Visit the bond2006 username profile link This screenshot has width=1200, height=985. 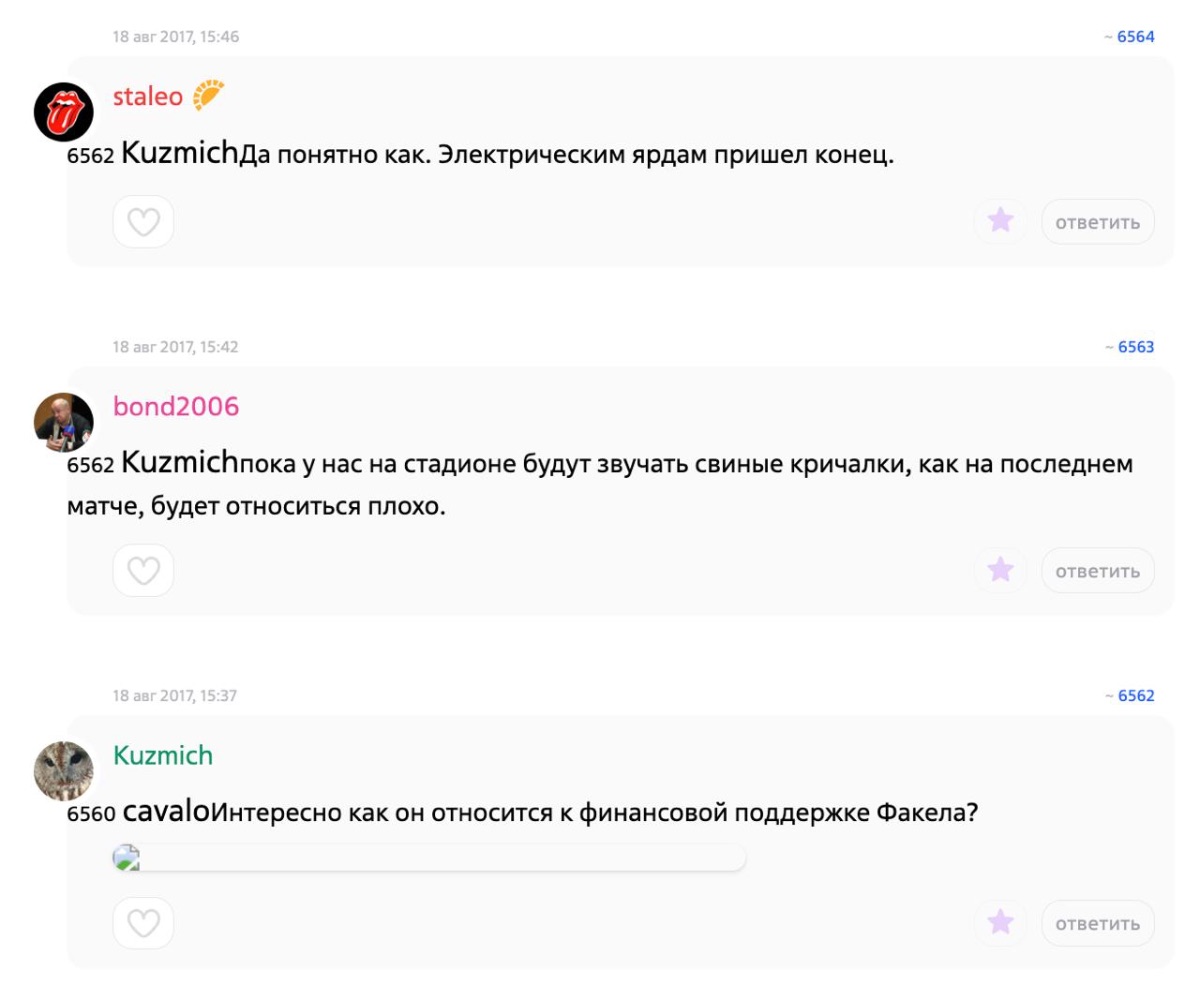pyautogui.click(x=176, y=406)
